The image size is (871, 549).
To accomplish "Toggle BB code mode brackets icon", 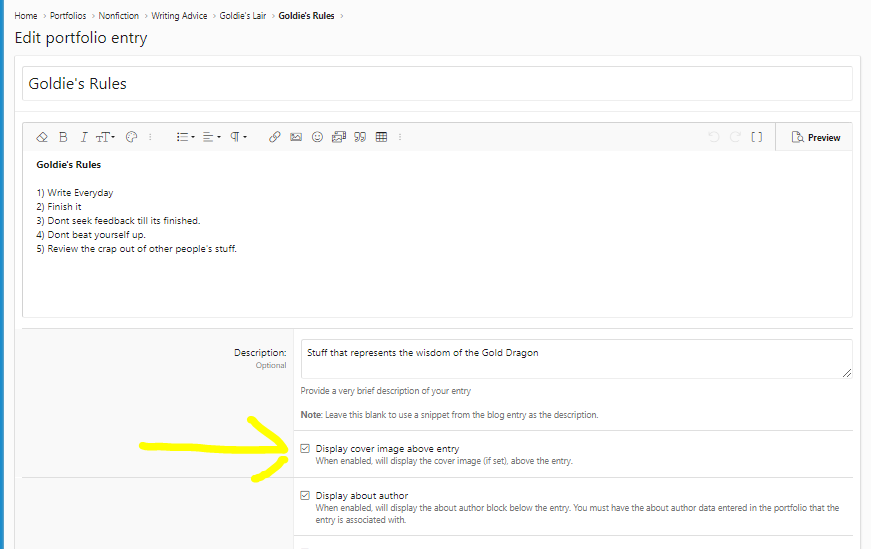I will (x=757, y=137).
